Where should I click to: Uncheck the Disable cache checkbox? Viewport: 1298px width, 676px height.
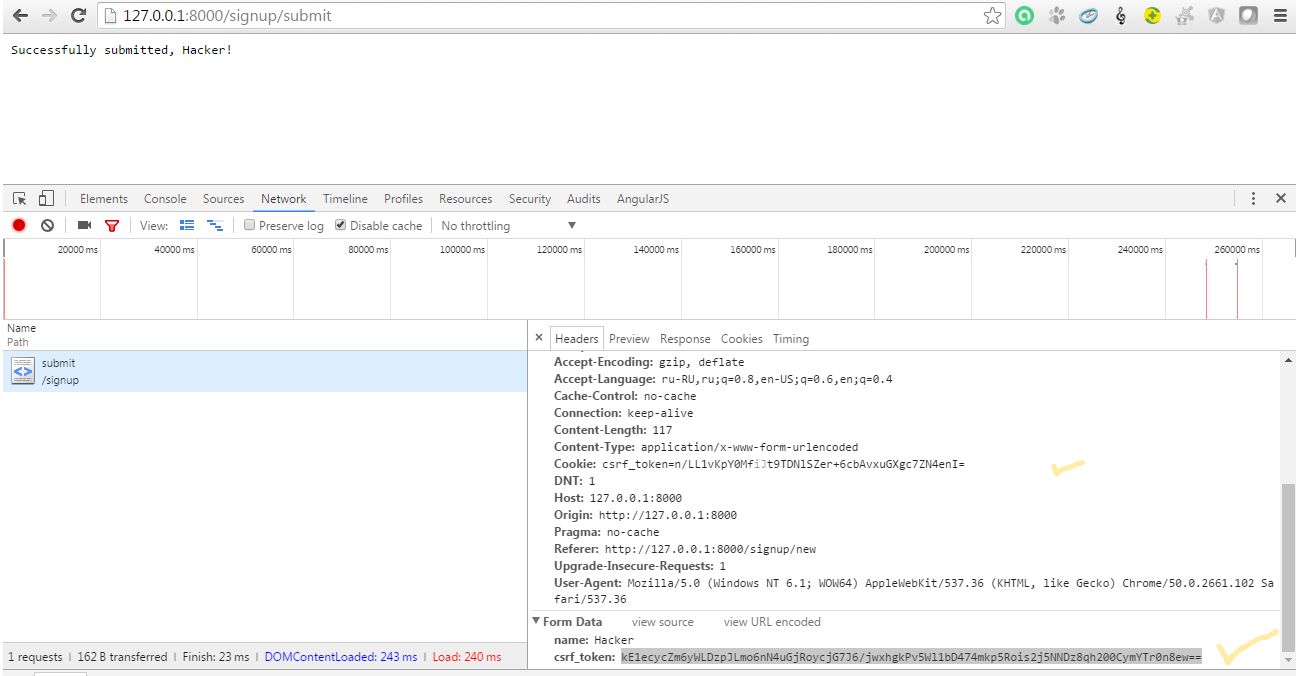[x=341, y=225]
